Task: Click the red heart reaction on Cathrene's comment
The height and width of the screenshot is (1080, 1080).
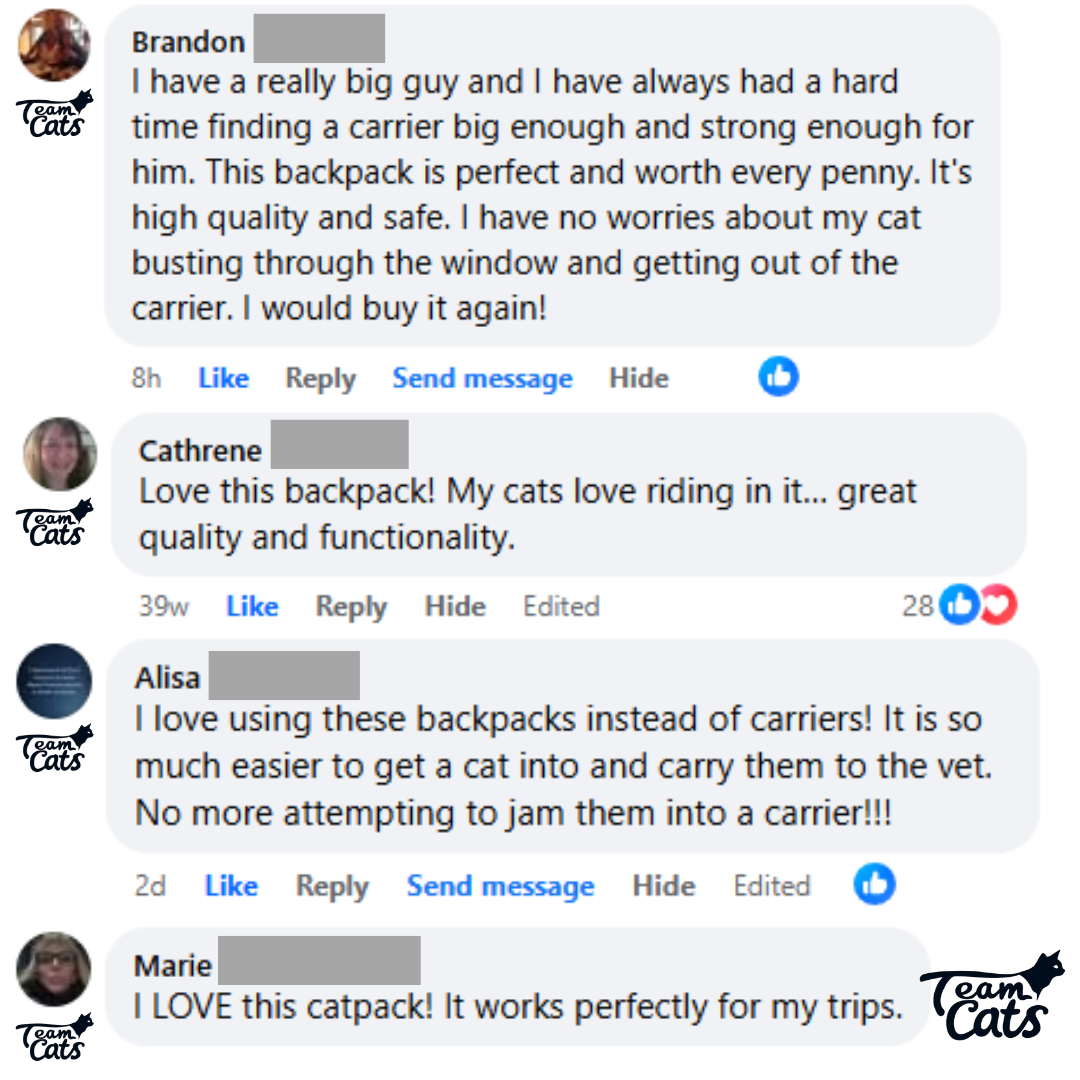Action: pyautogui.click(x=999, y=605)
